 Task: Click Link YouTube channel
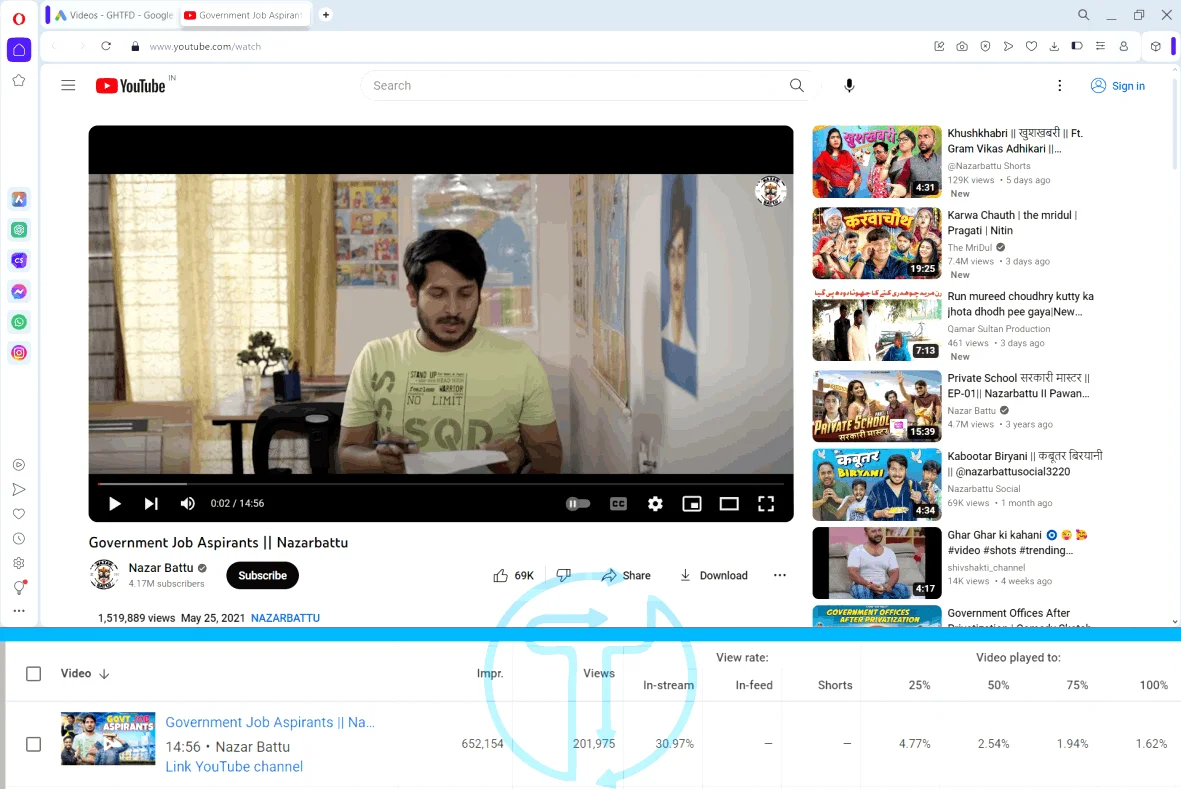[234, 766]
